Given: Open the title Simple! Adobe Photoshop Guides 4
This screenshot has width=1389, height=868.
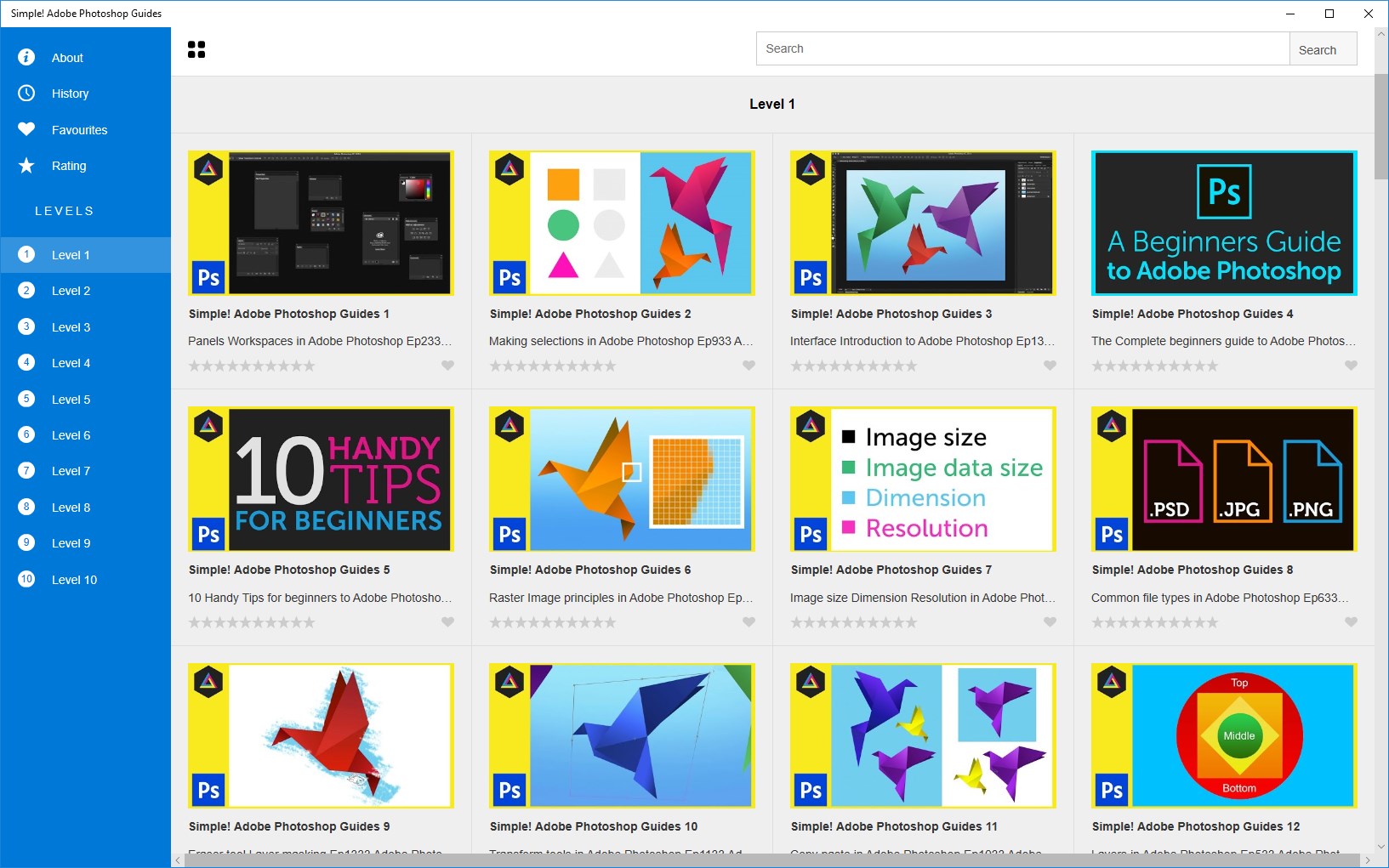Looking at the screenshot, I should [x=1193, y=314].
